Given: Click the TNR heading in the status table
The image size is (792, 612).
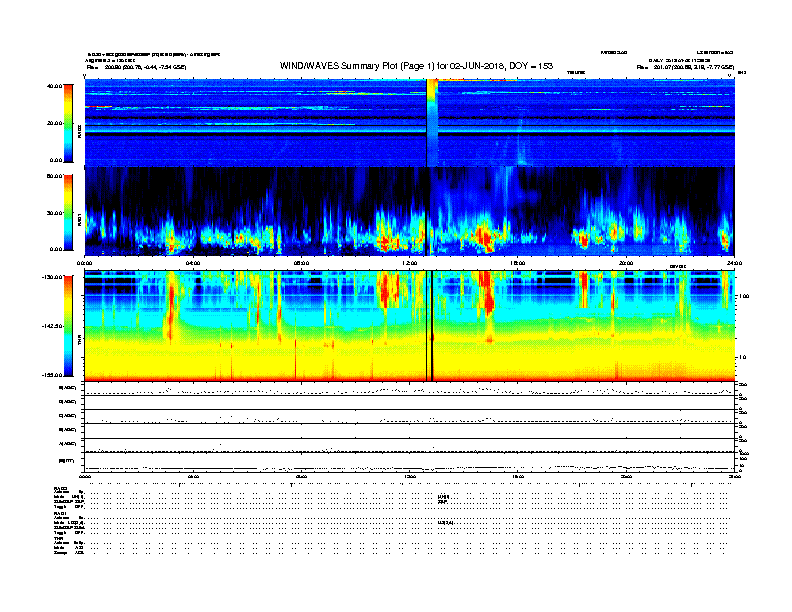Looking at the screenshot, I should tap(58, 538).
